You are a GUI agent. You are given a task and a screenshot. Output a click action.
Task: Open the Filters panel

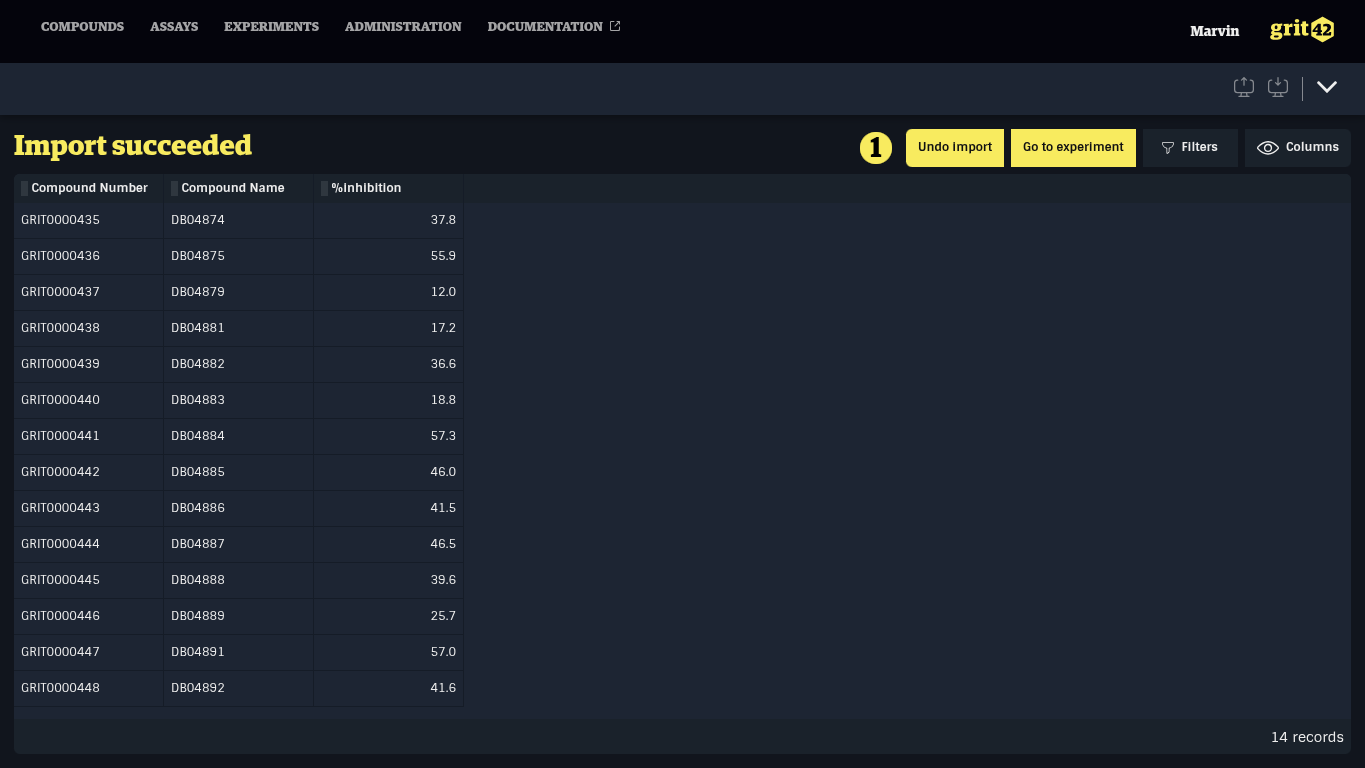pyautogui.click(x=1190, y=147)
